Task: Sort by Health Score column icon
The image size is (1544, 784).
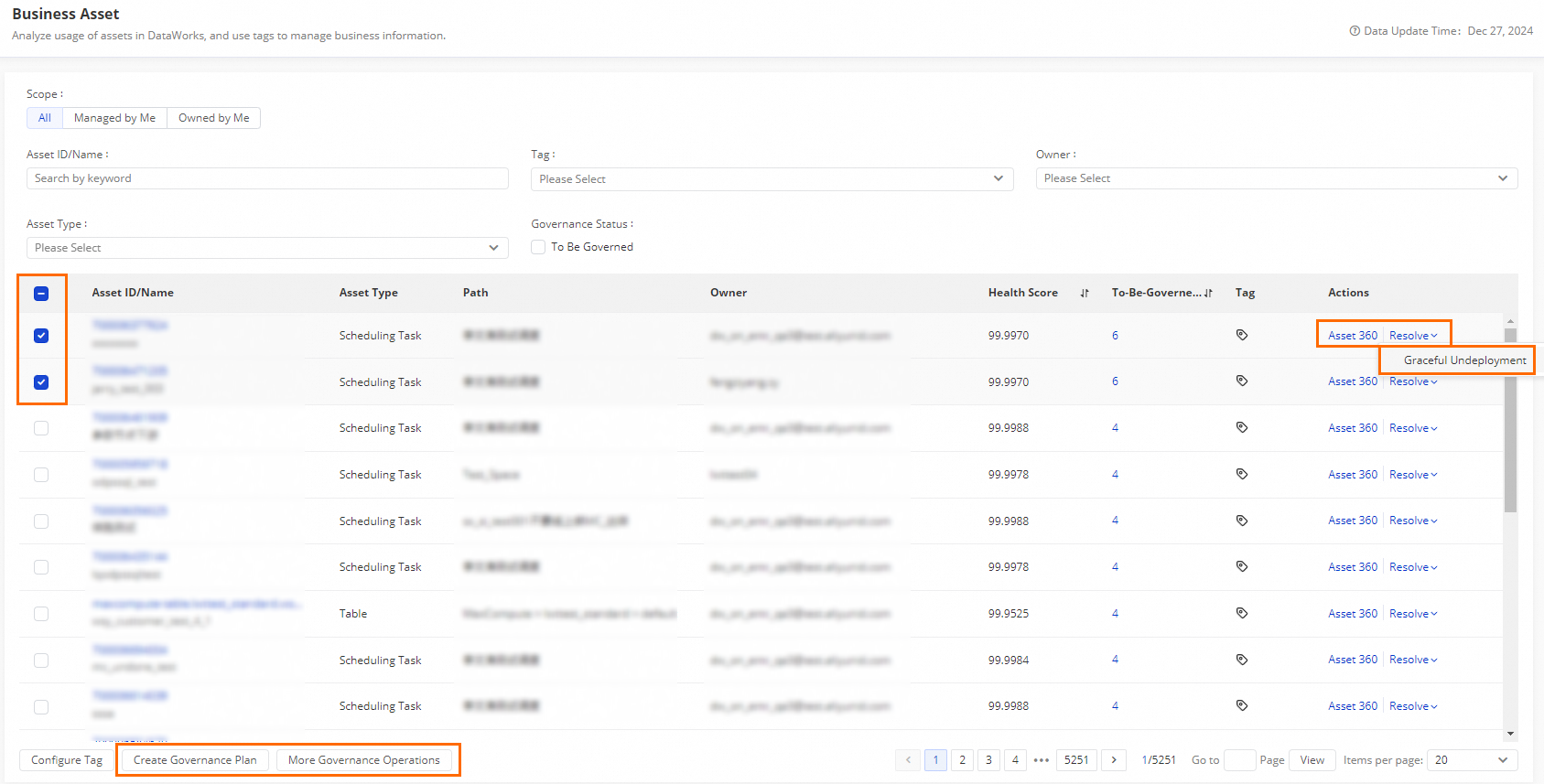Action: pos(1085,294)
